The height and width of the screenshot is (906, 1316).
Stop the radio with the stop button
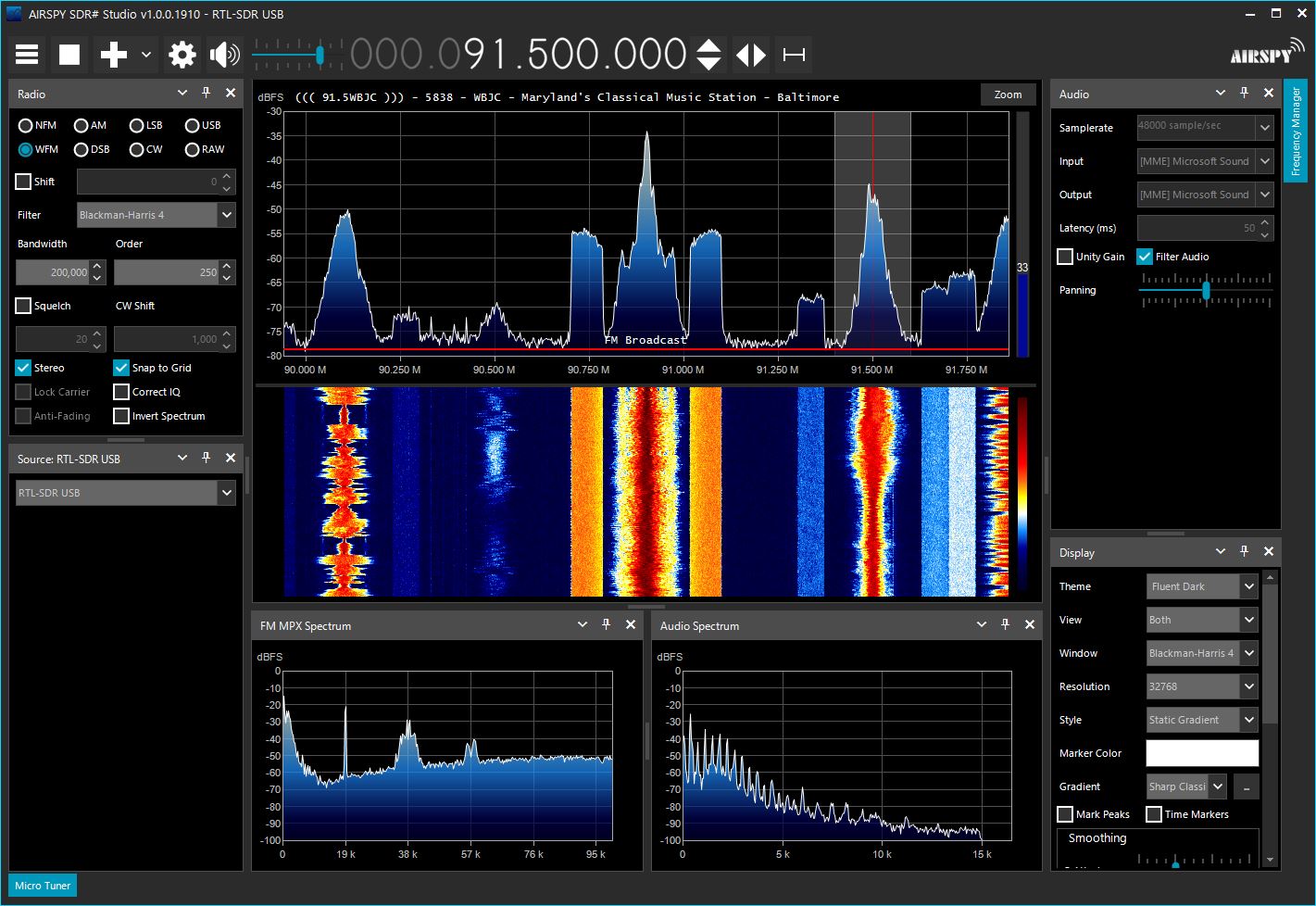pos(69,55)
